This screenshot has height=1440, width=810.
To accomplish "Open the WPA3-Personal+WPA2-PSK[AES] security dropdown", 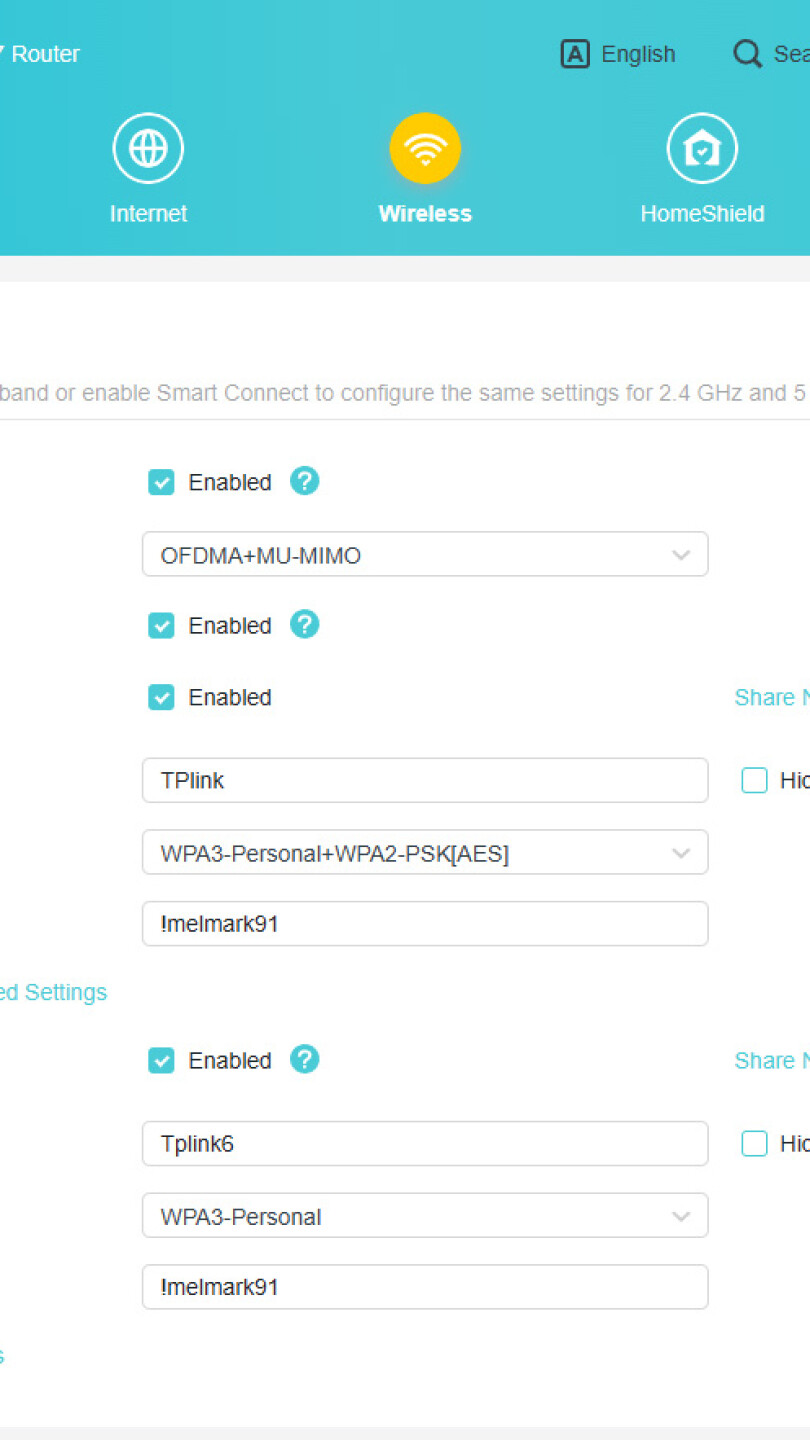I will (425, 853).
